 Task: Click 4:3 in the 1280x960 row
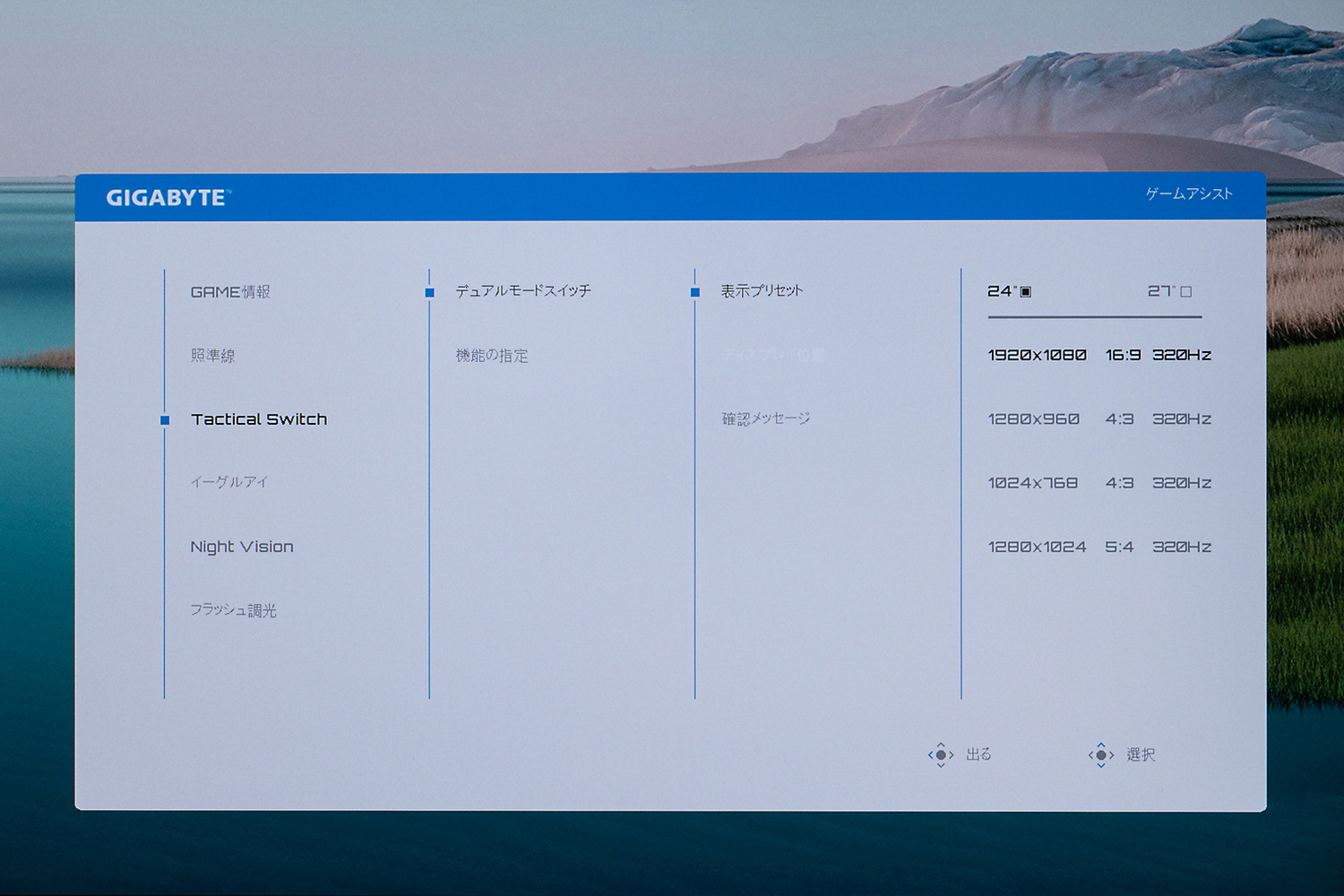[x=1119, y=418]
